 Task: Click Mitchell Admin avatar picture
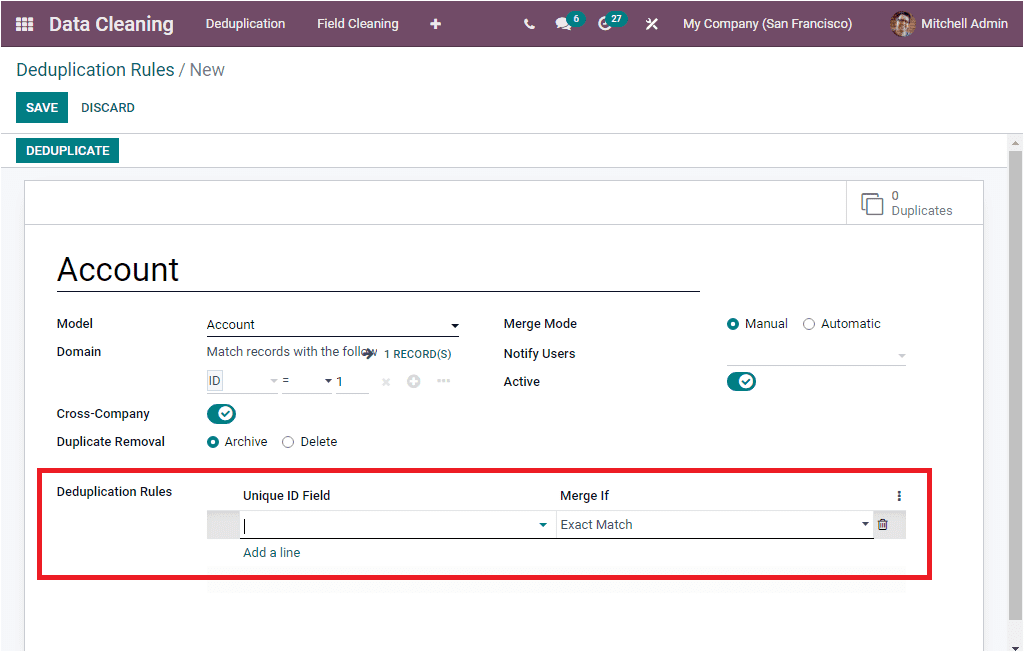point(902,24)
